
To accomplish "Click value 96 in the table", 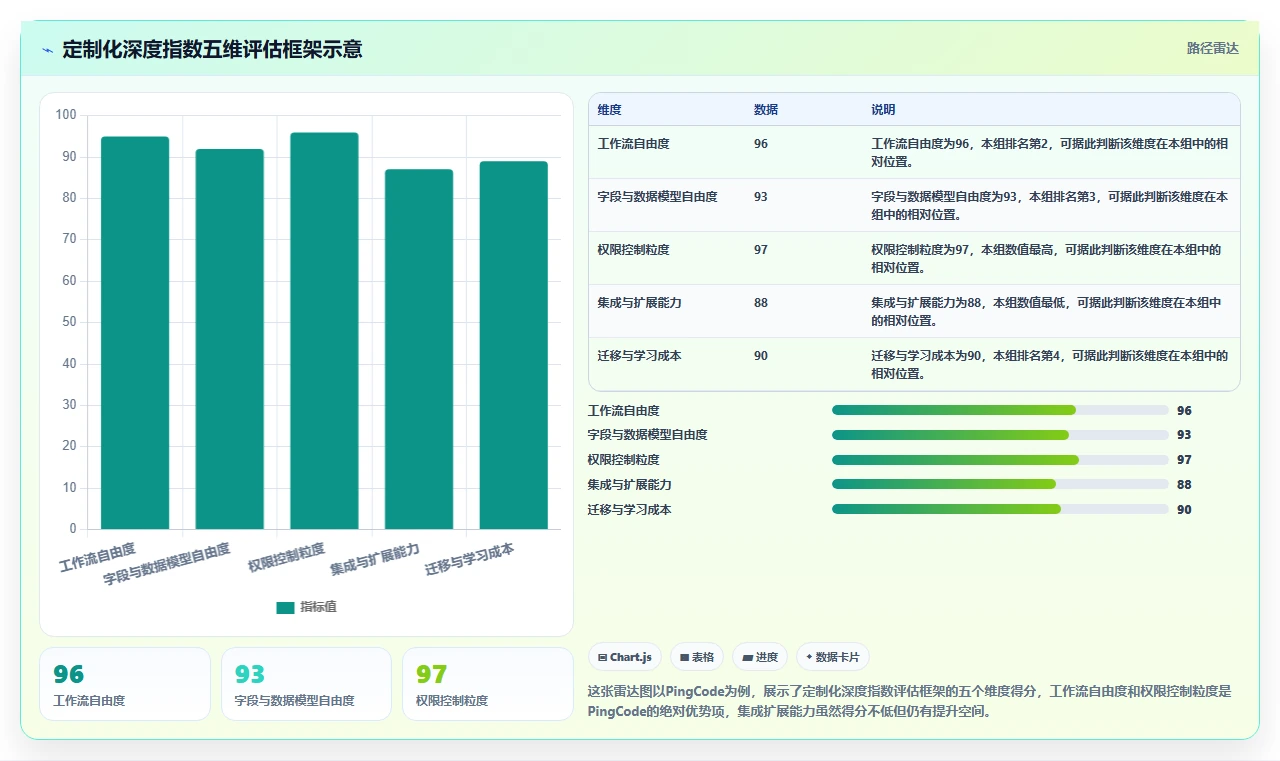I will click(761, 144).
